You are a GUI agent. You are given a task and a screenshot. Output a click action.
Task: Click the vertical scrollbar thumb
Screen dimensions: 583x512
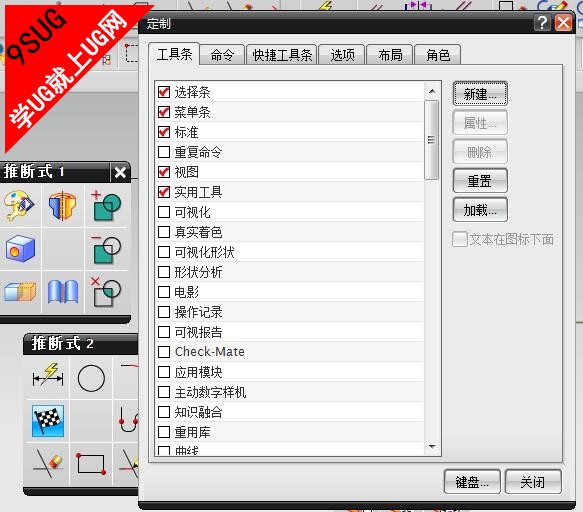431,140
